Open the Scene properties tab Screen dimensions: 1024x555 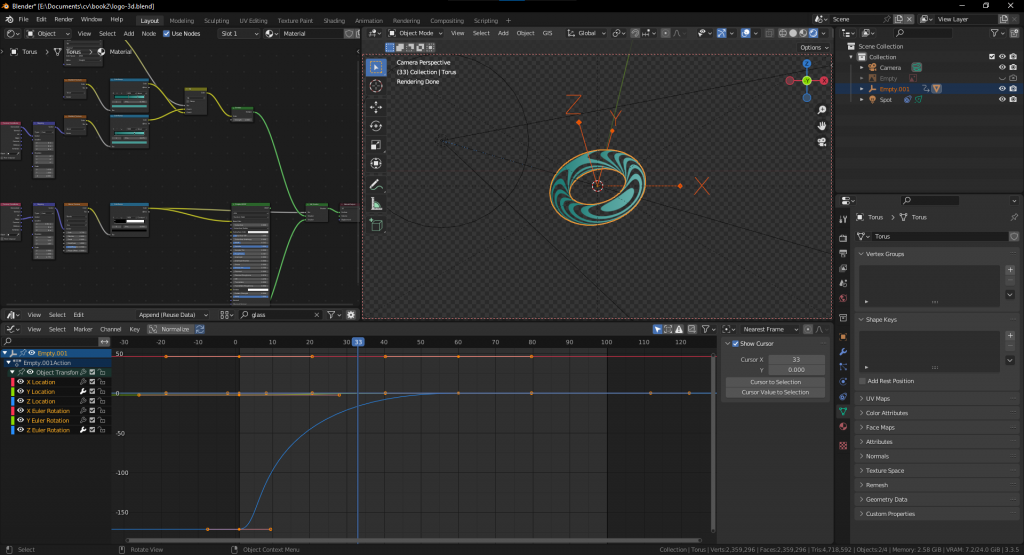(843, 283)
